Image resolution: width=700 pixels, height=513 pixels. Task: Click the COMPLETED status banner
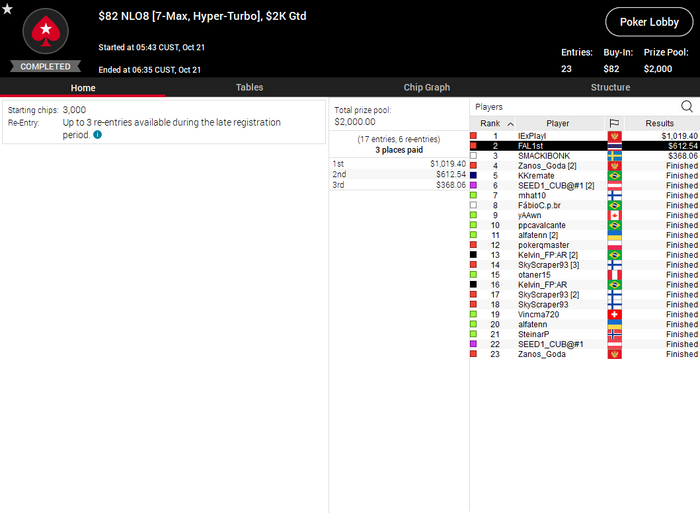[46, 67]
